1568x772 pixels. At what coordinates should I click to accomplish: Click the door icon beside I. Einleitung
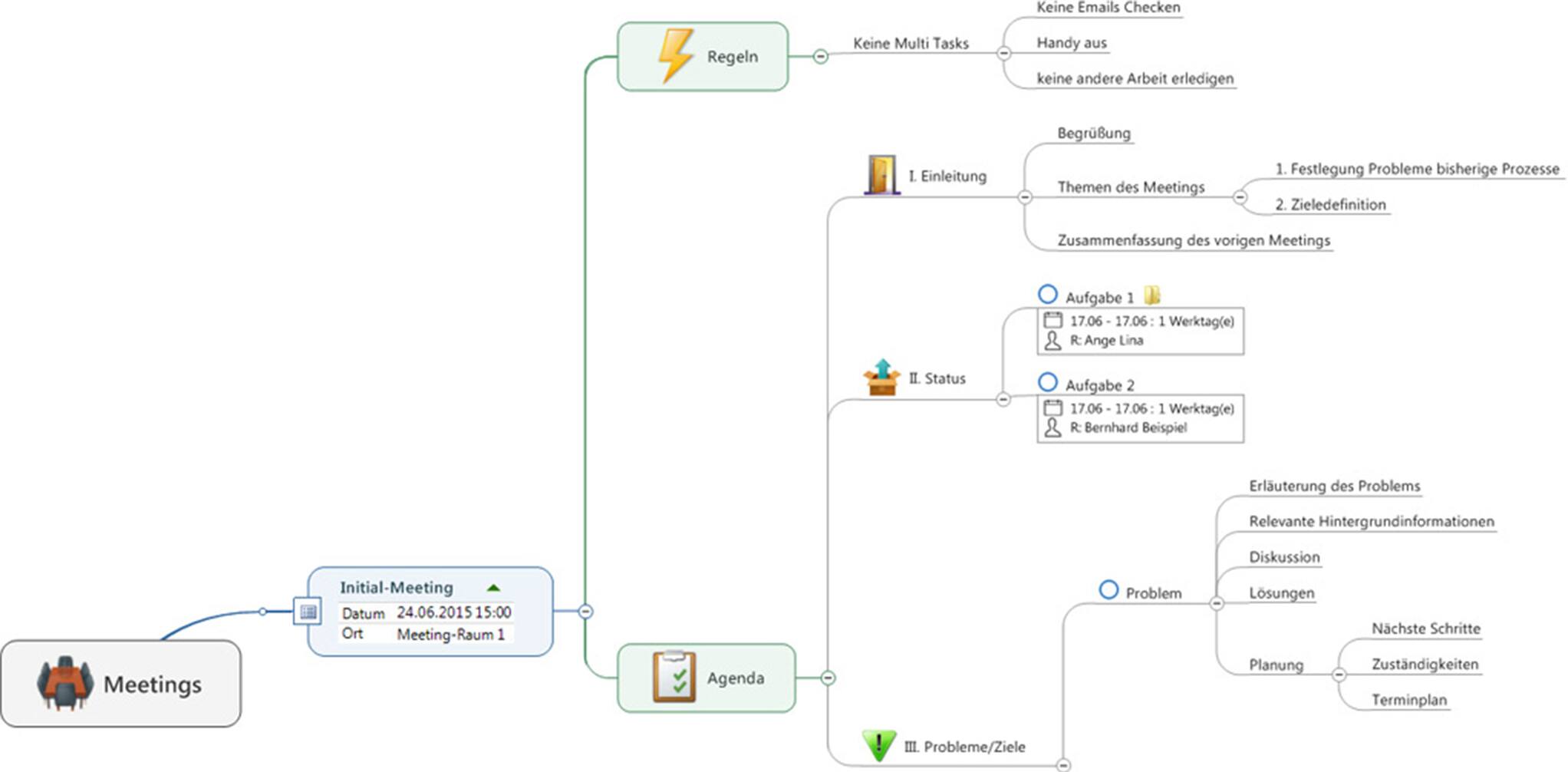[881, 175]
